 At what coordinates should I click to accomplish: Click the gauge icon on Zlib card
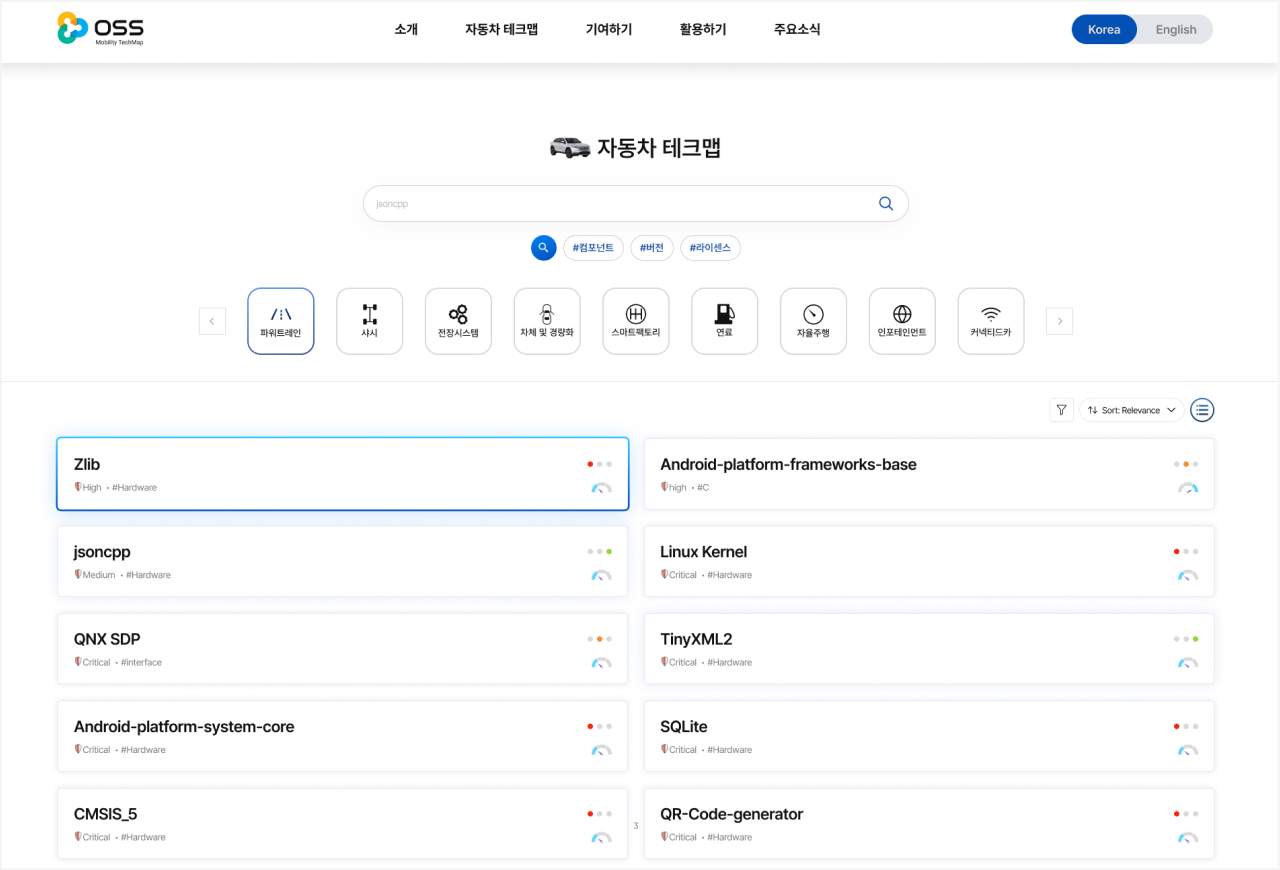[601, 488]
